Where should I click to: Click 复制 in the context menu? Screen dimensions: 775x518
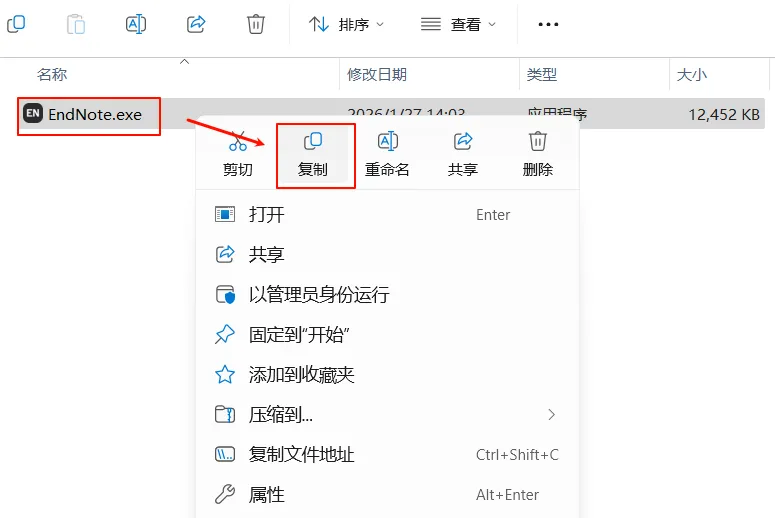pyautogui.click(x=313, y=155)
